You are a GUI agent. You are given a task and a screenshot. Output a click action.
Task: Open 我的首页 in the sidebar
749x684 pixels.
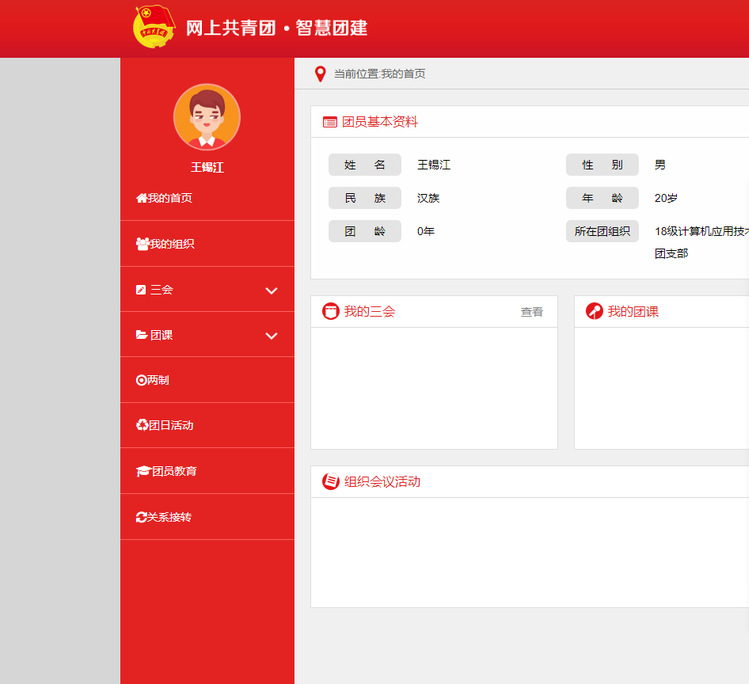[170, 198]
